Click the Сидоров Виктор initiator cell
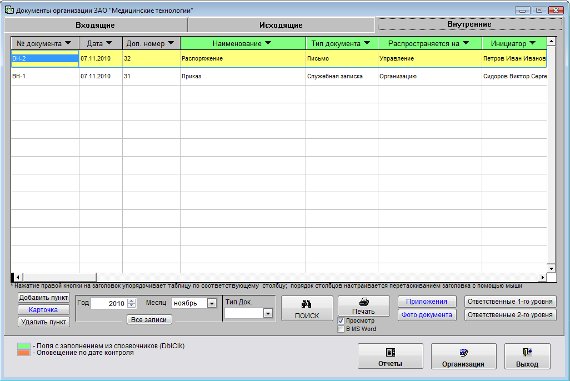The width and height of the screenshot is (570, 381). [514, 76]
